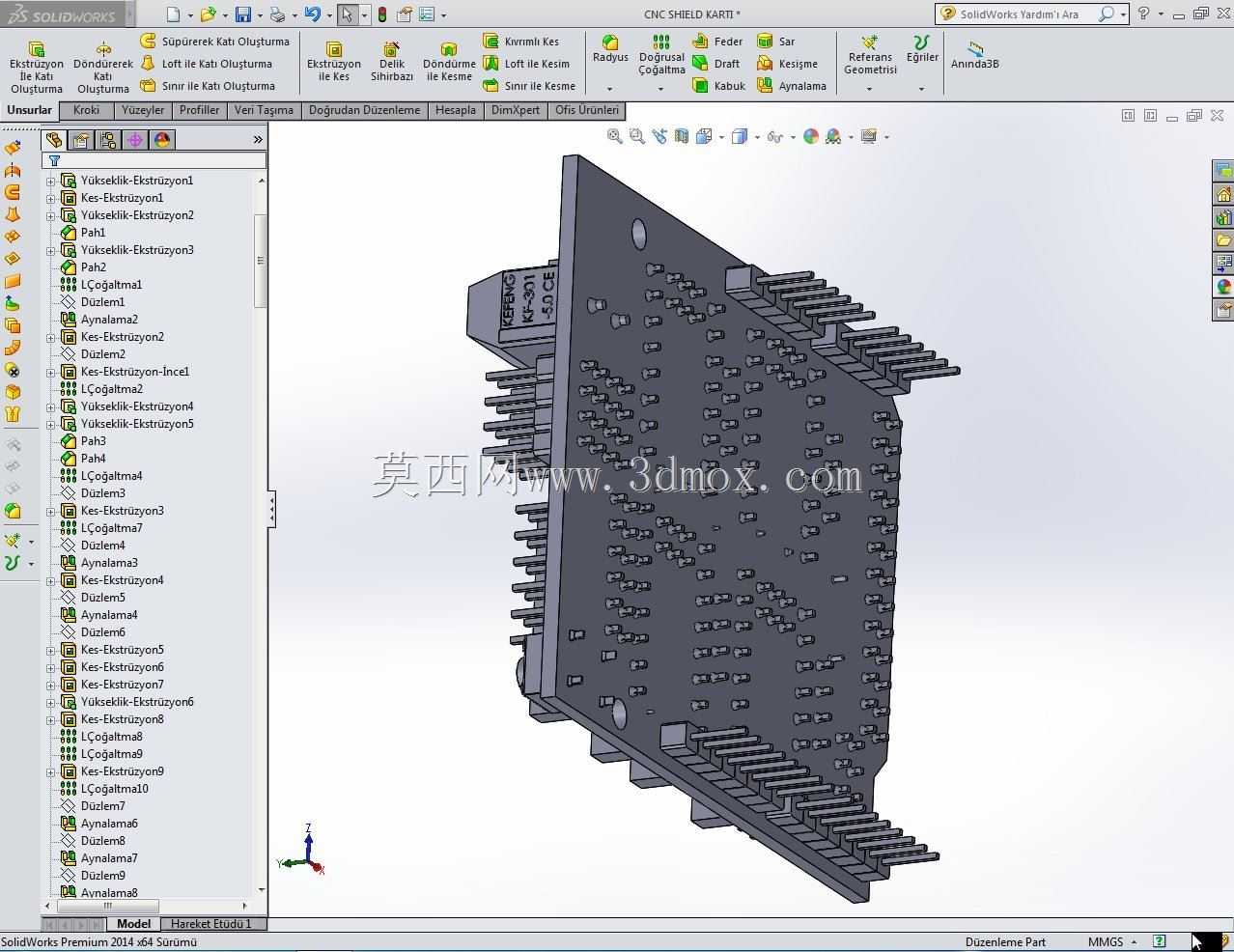Image resolution: width=1234 pixels, height=952 pixels.
Task: Open Hareket Etüdü 1 tab
Action: coord(211,924)
